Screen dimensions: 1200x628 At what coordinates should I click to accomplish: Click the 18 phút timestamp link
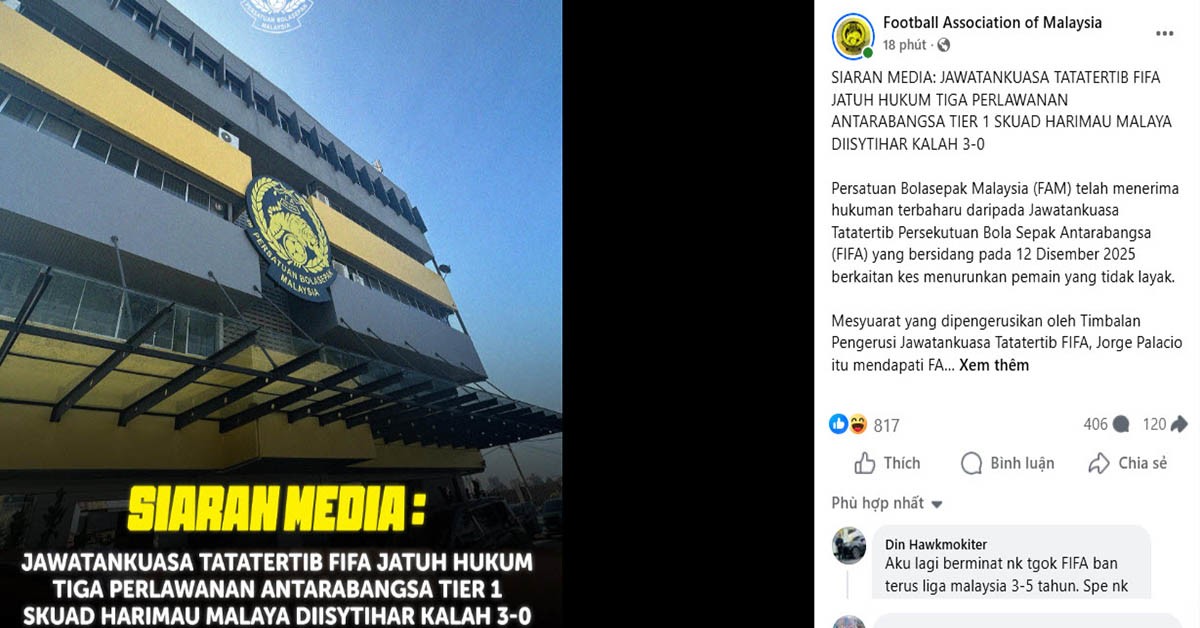[x=904, y=45]
